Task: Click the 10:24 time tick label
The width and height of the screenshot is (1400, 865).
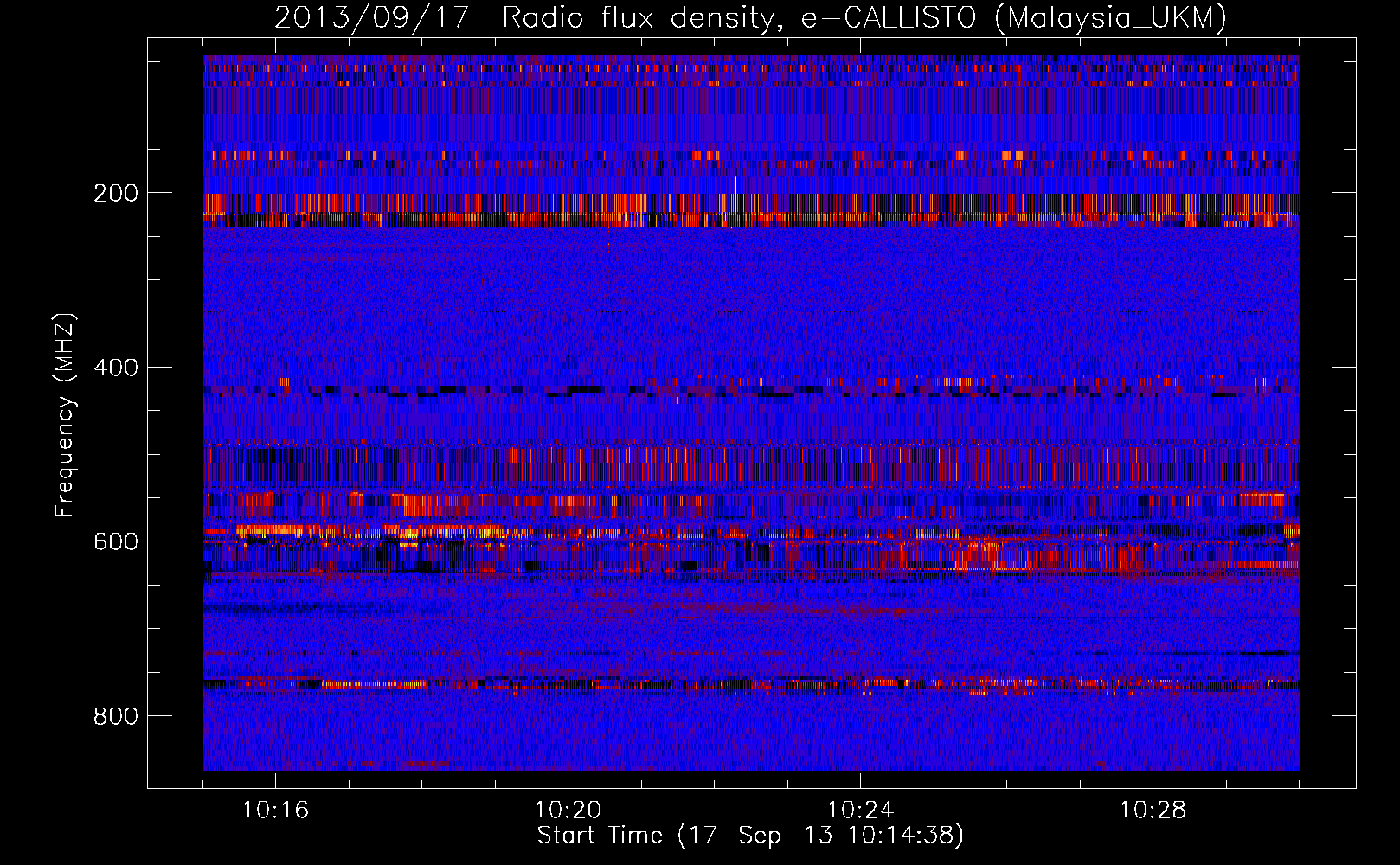Action: tap(861, 811)
